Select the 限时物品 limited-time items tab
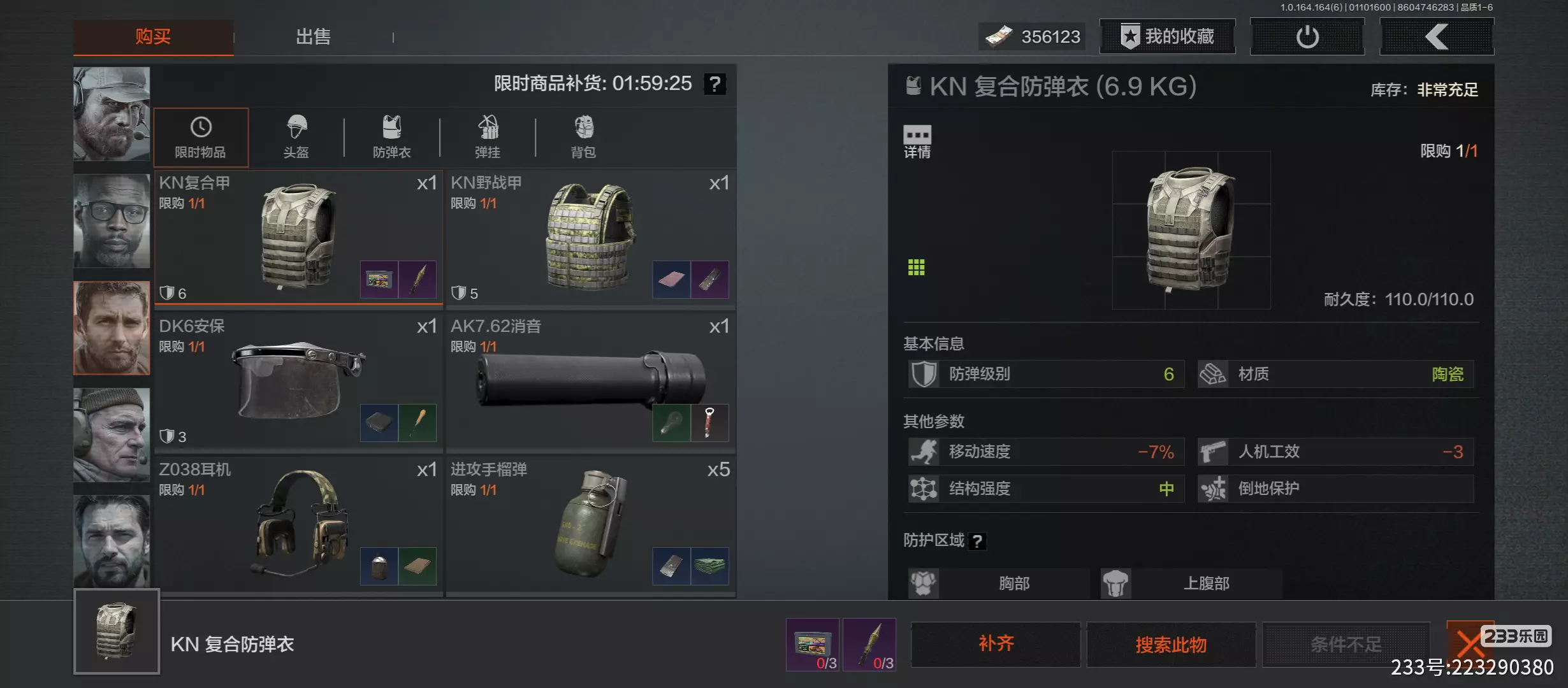1568x688 pixels. 201,137
